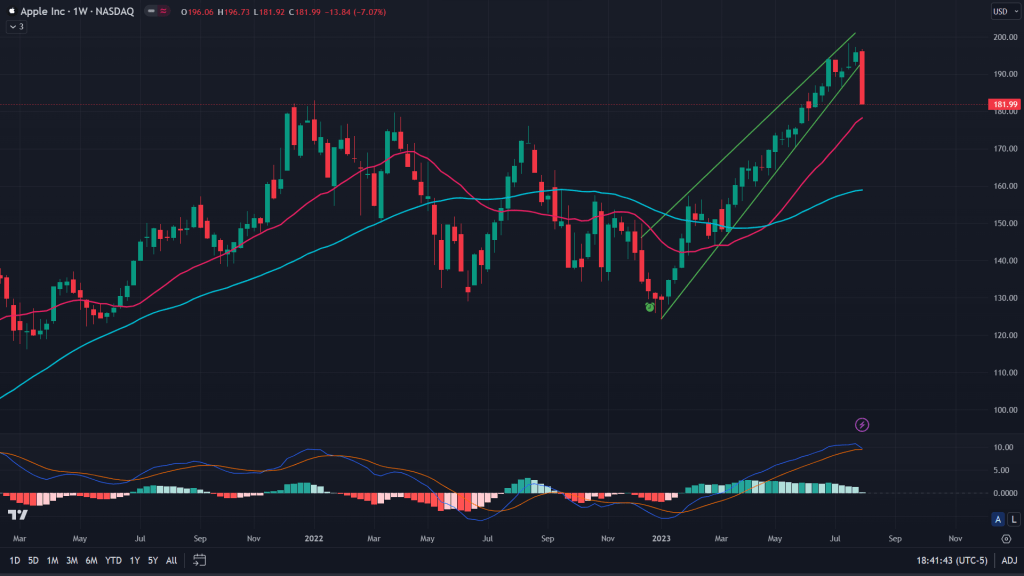Click the TradingView logo watermark
1024x576 pixels.
click(x=17, y=514)
